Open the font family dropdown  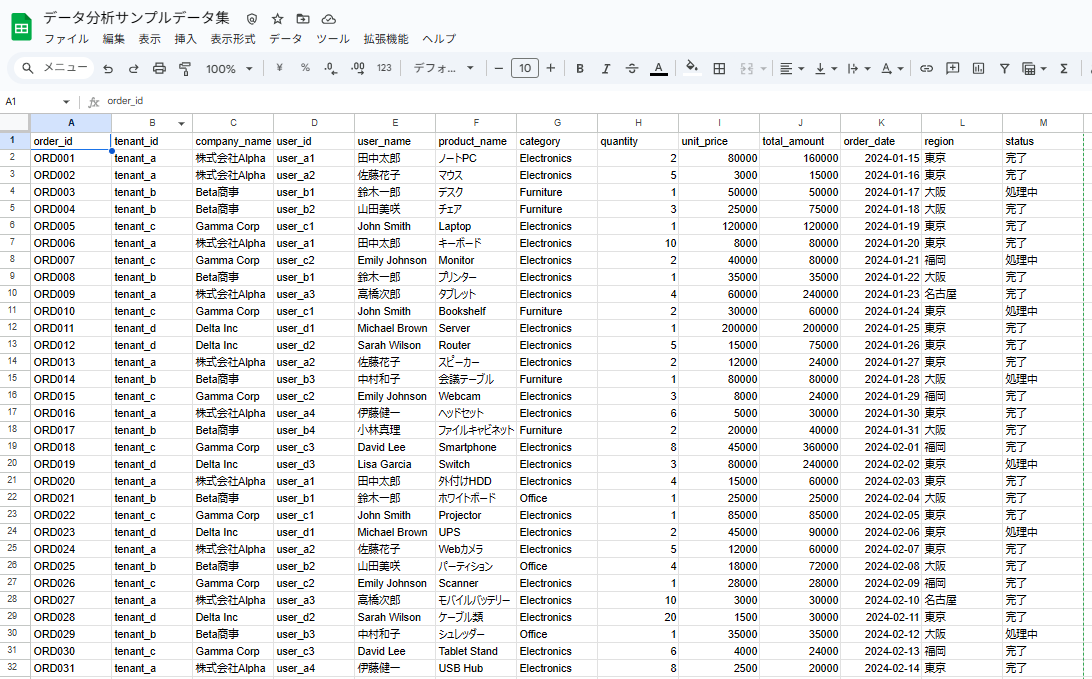(444, 69)
